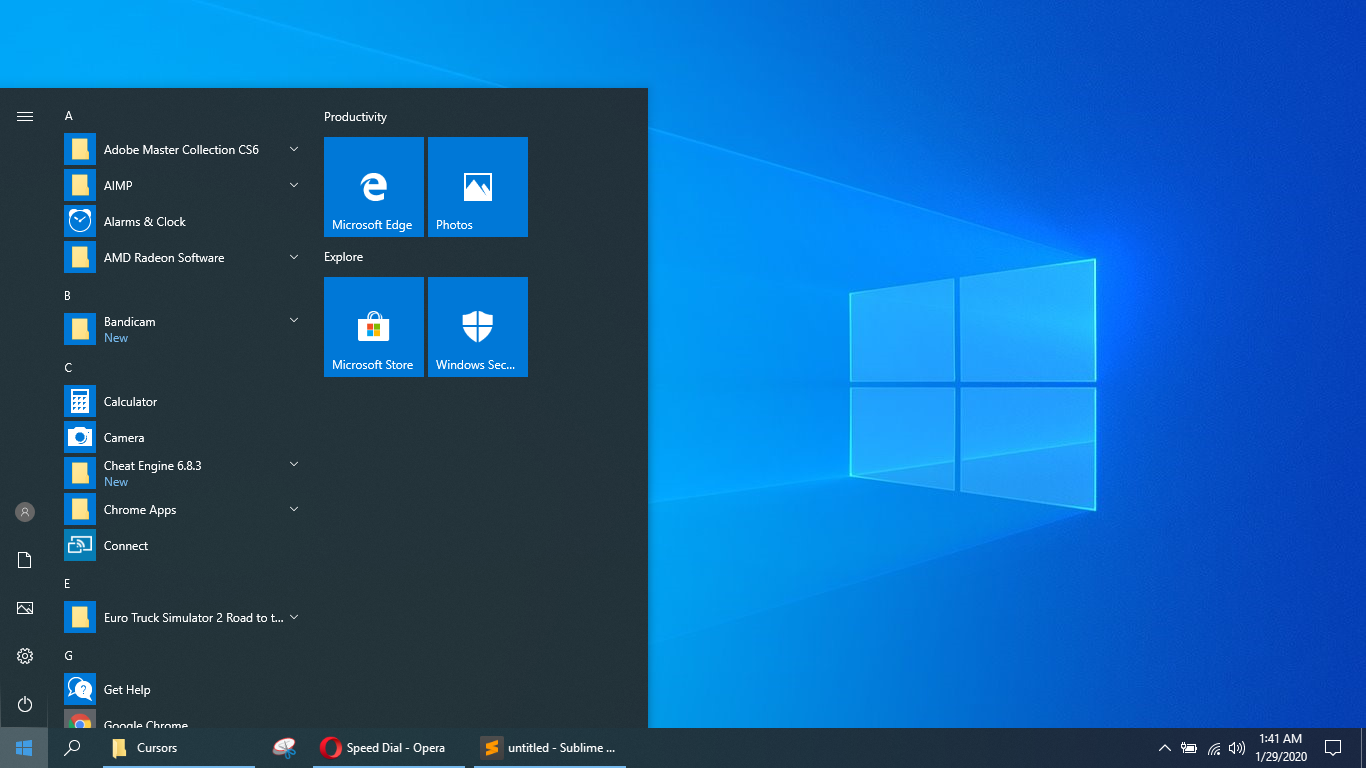Launch the Microsoft Store tile
This screenshot has width=1366, height=768.
coord(374,327)
